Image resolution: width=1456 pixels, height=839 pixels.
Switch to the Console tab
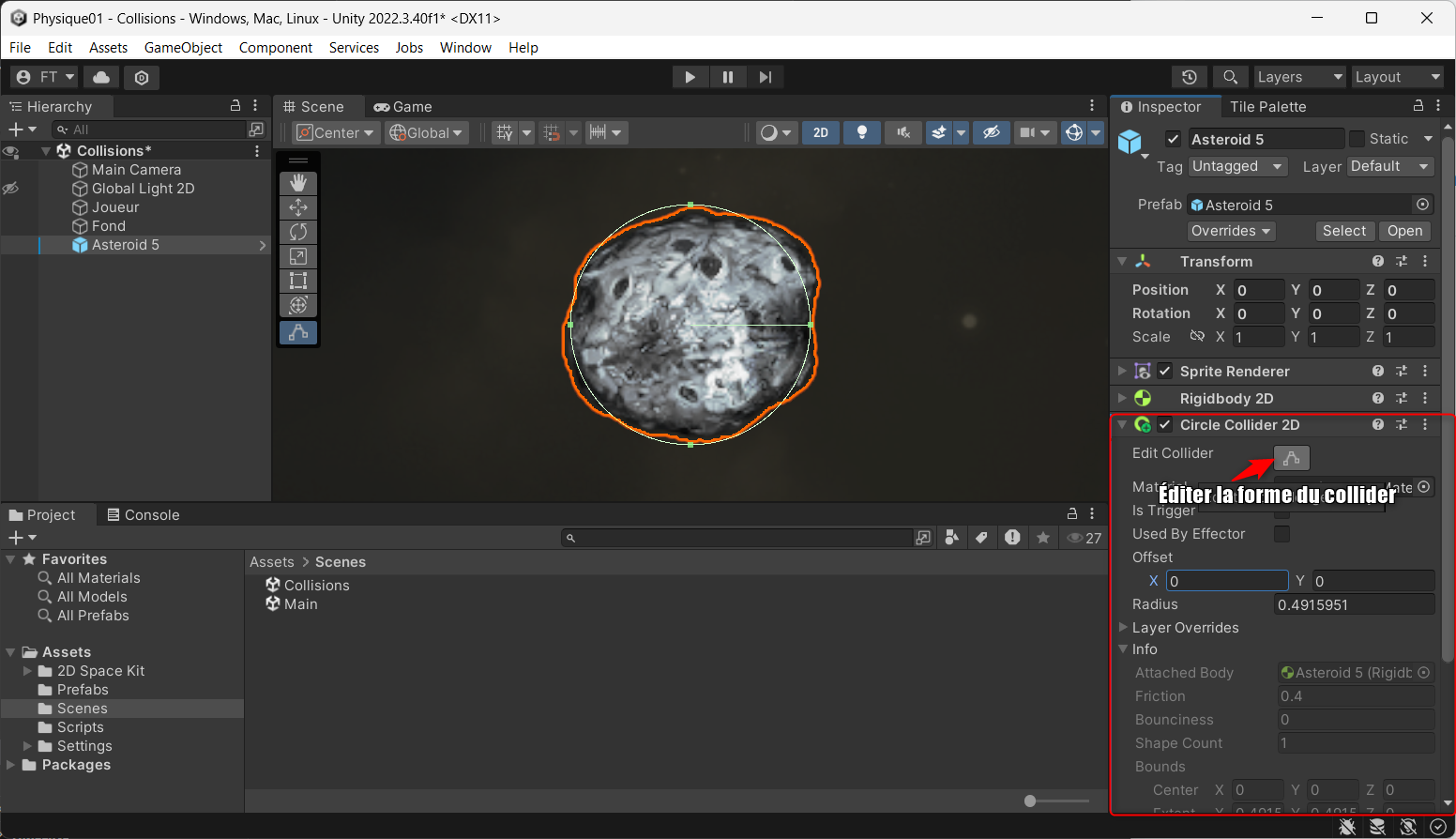(143, 515)
